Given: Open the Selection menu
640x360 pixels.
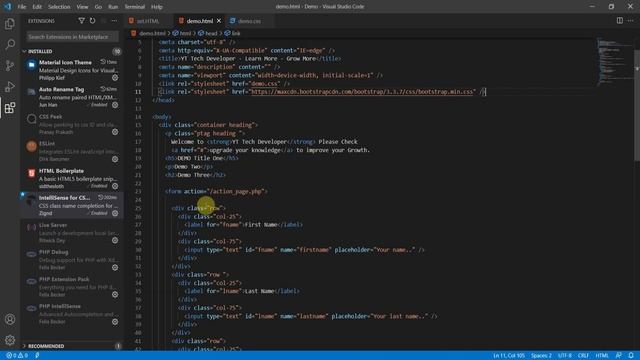Looking at the screenshot, I should [x=59, y=7].
